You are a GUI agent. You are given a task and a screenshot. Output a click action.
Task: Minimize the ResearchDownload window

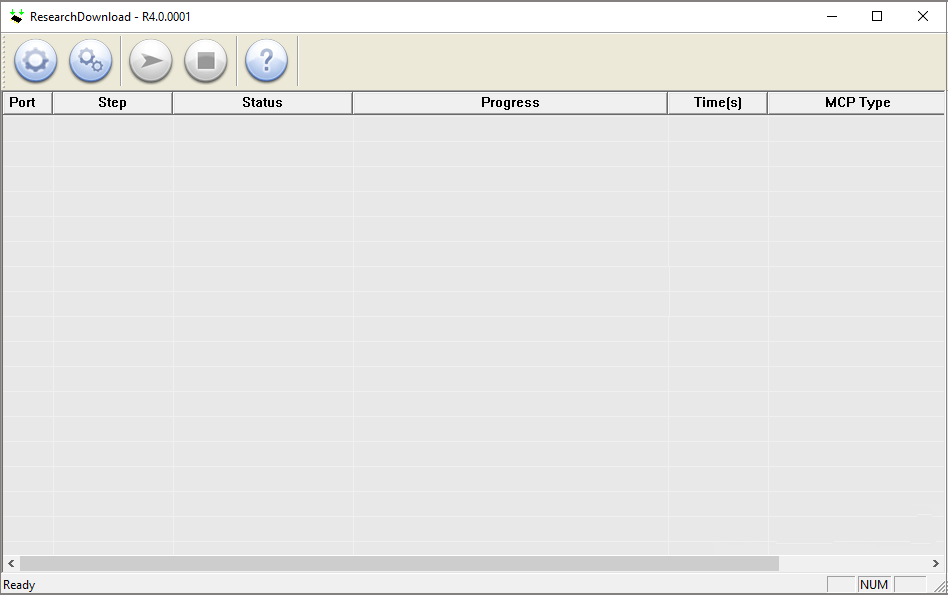[832, 16]
